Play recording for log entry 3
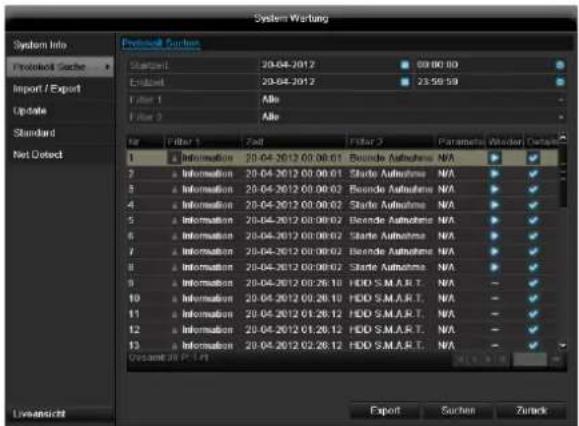The width and height of the screenshot is (579, 426). click(x=494, y=189)
